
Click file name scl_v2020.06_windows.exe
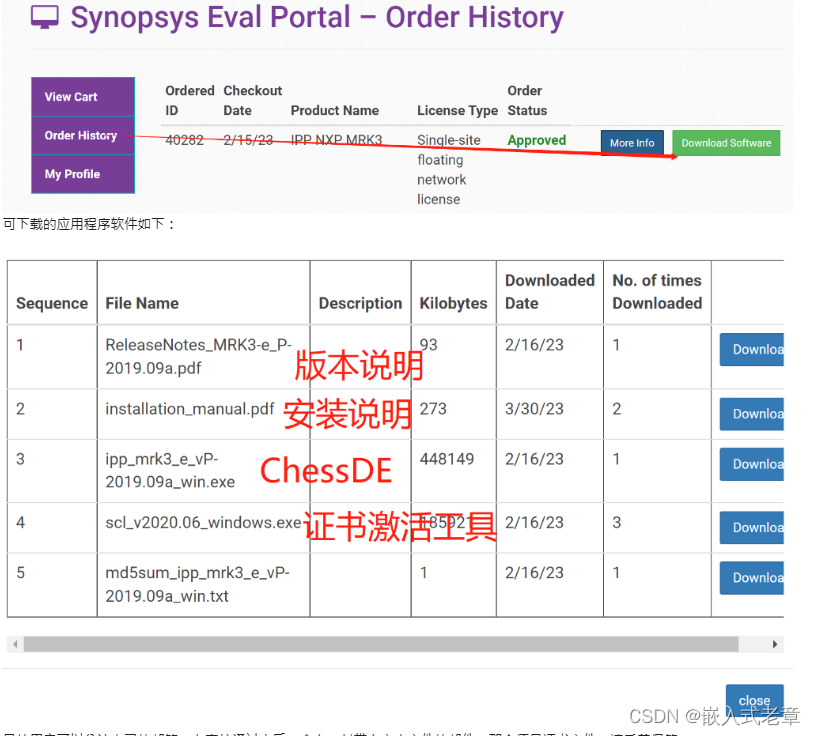pos(203,523)
